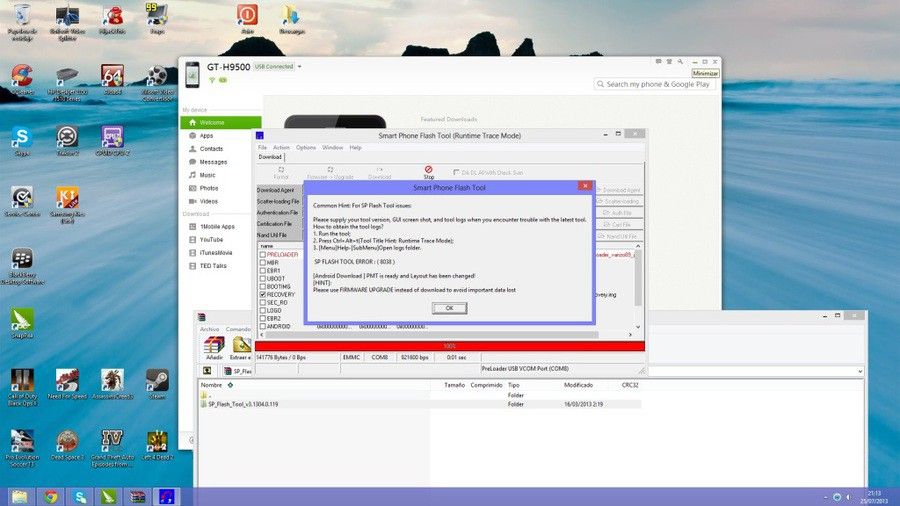900x506 pixels.
Task: Open the File menu in flash tool
Action: tap(262, 147)
